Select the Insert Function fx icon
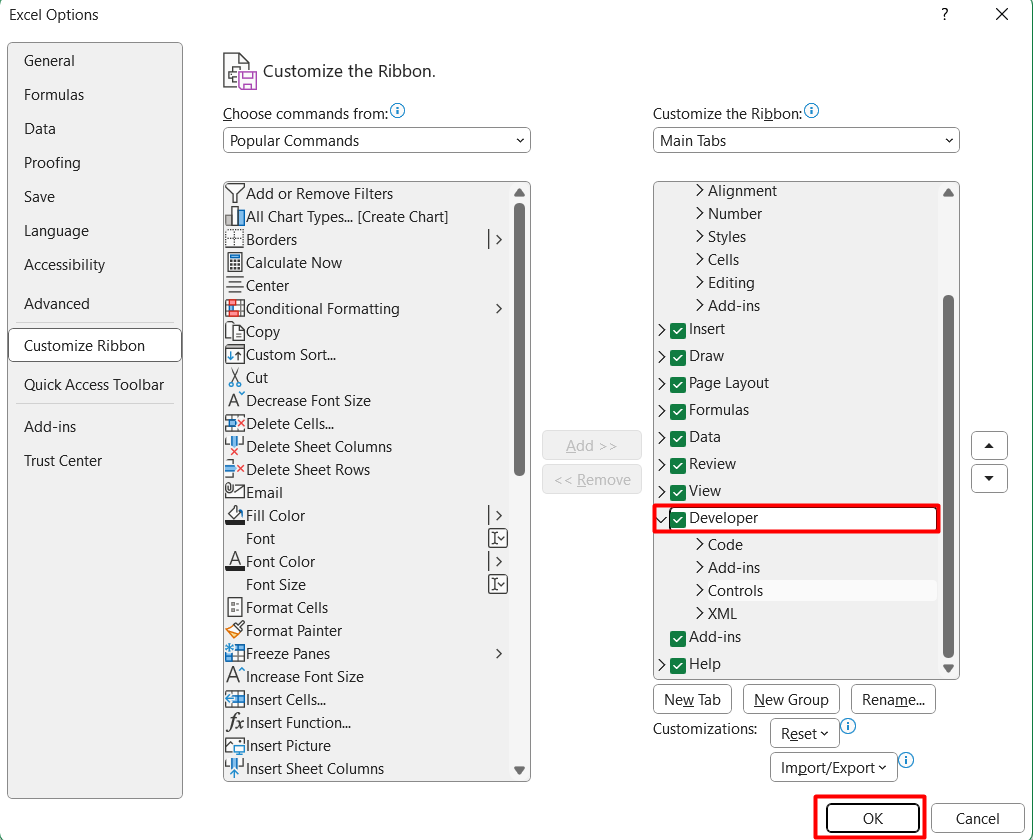The width and height of the screenshot is (1033, 840). (x=235, y=723)
